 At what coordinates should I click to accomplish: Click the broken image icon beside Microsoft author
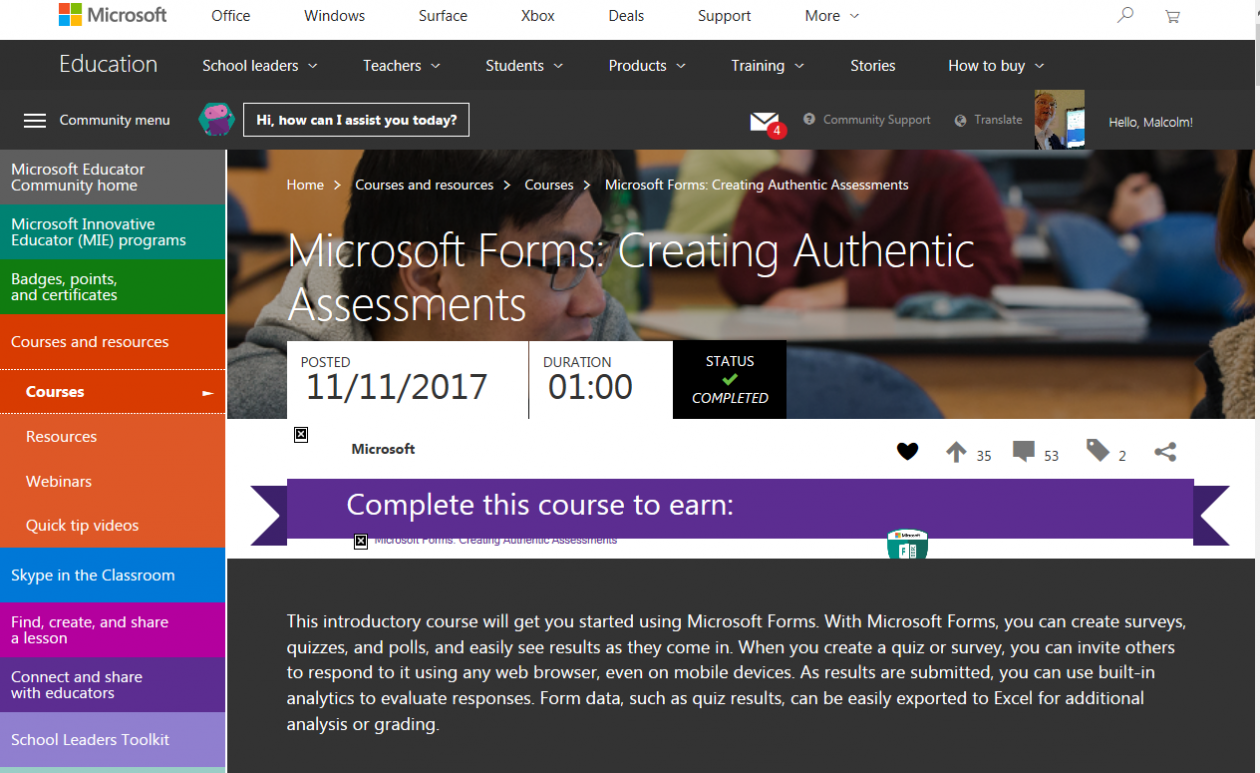301,435
